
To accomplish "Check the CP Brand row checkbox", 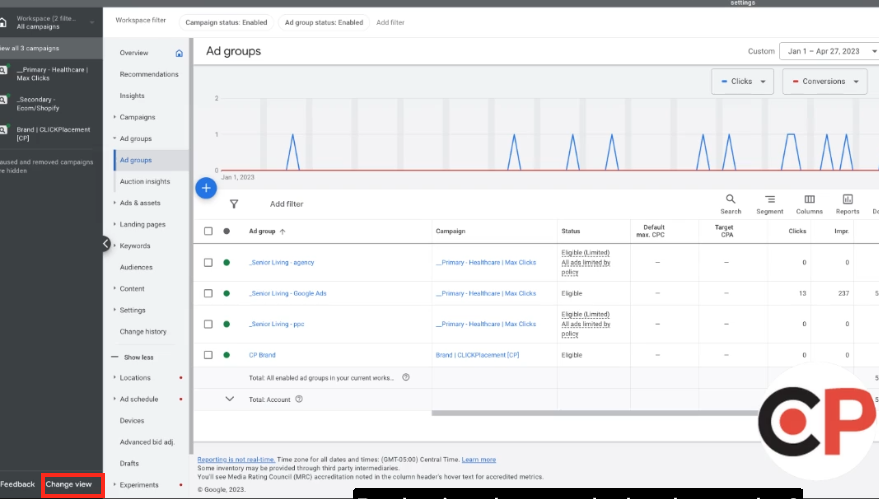I will 208,355.
